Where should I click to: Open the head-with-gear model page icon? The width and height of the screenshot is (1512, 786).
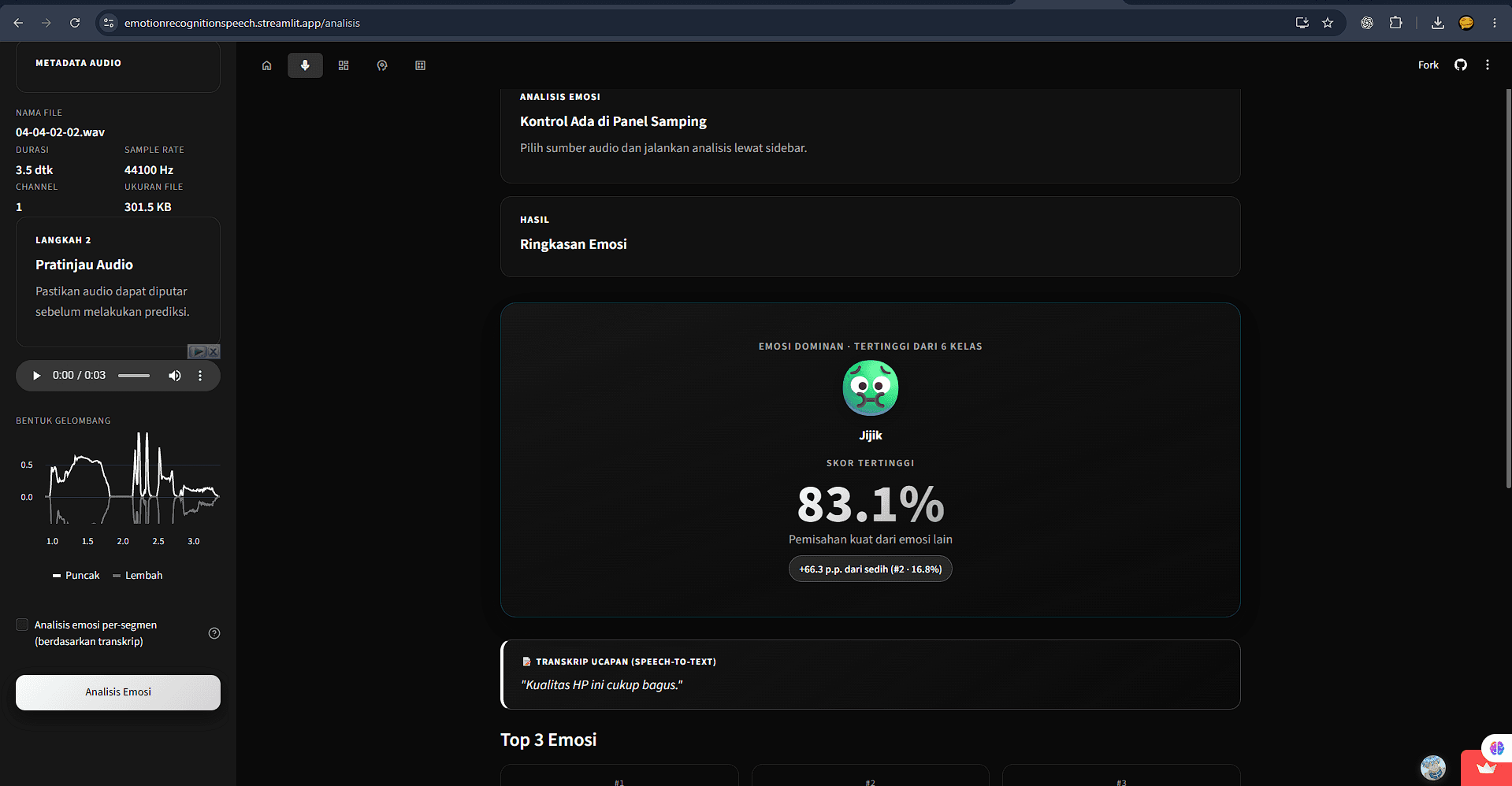(382, 65)
